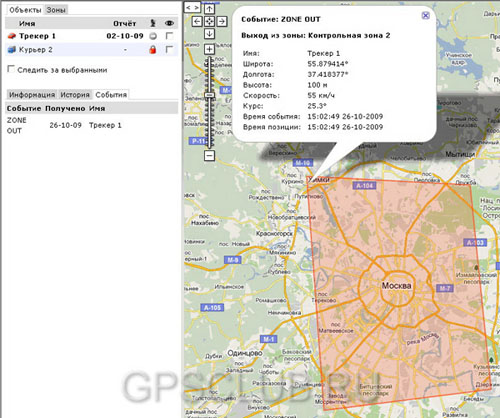Viewport: 500px width, 418px height.
Task: Enable Следить за выбранными checkbox
Action: click(11, 69)
